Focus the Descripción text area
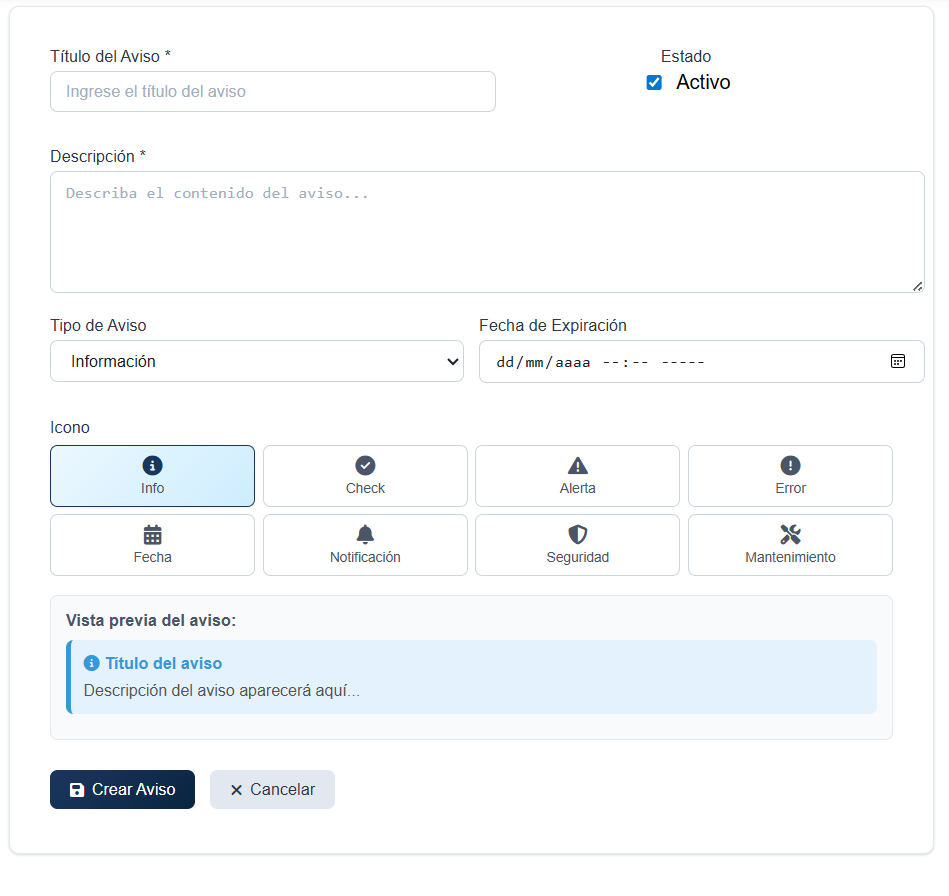The image size is (949, 896). pos(487,232)
